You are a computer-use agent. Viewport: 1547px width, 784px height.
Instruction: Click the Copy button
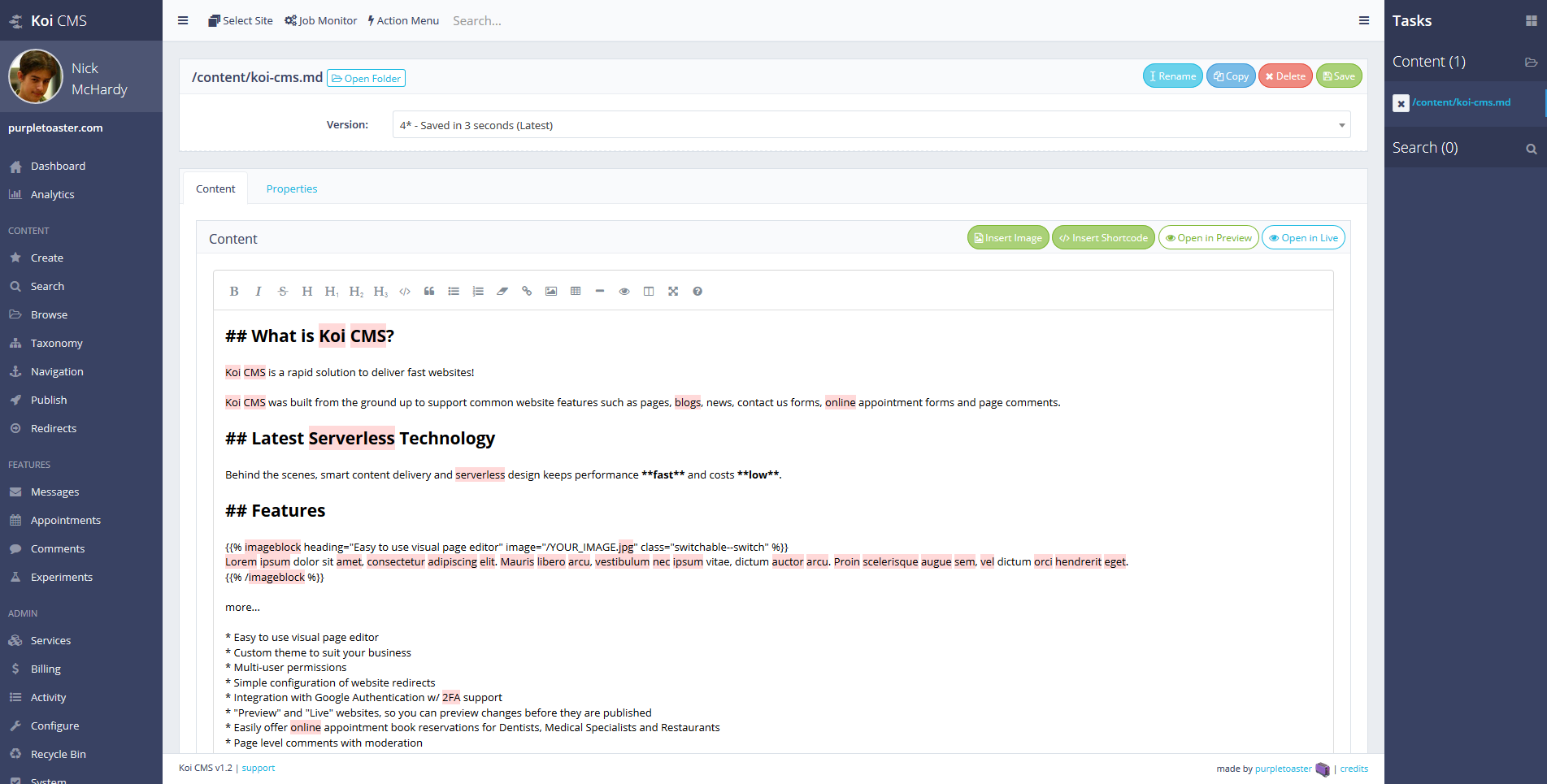(1231, 76)
